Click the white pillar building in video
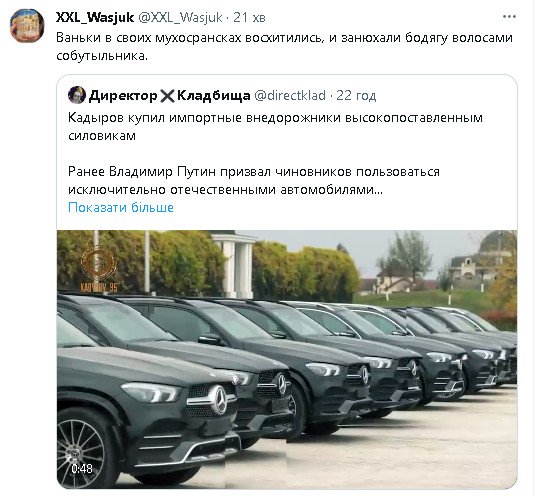Image resolution: width=535 pixels, height=496 pixels. point(236,264)
